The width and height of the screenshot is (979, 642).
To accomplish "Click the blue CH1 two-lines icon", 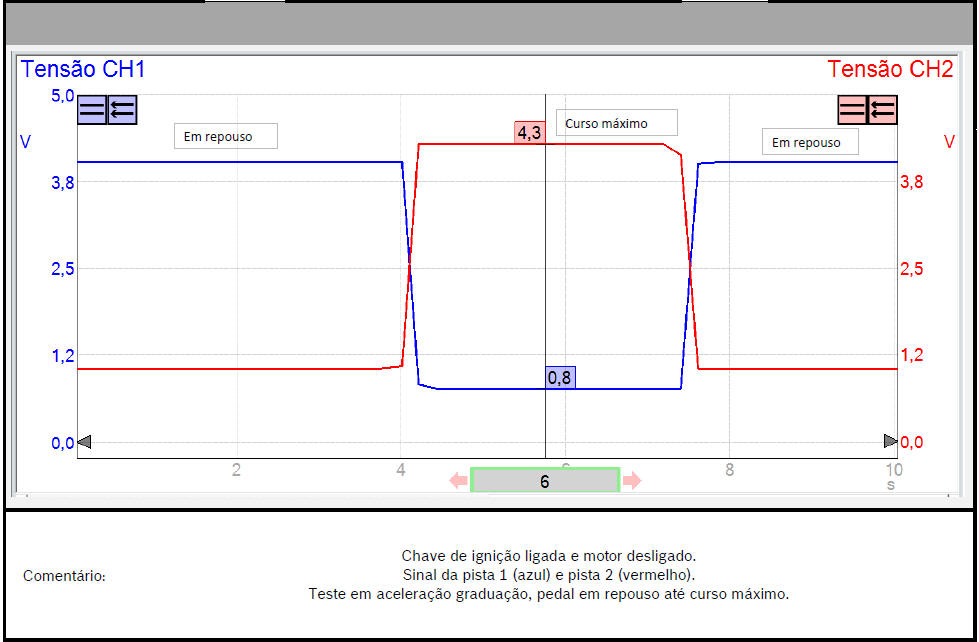I will [92, 110].
